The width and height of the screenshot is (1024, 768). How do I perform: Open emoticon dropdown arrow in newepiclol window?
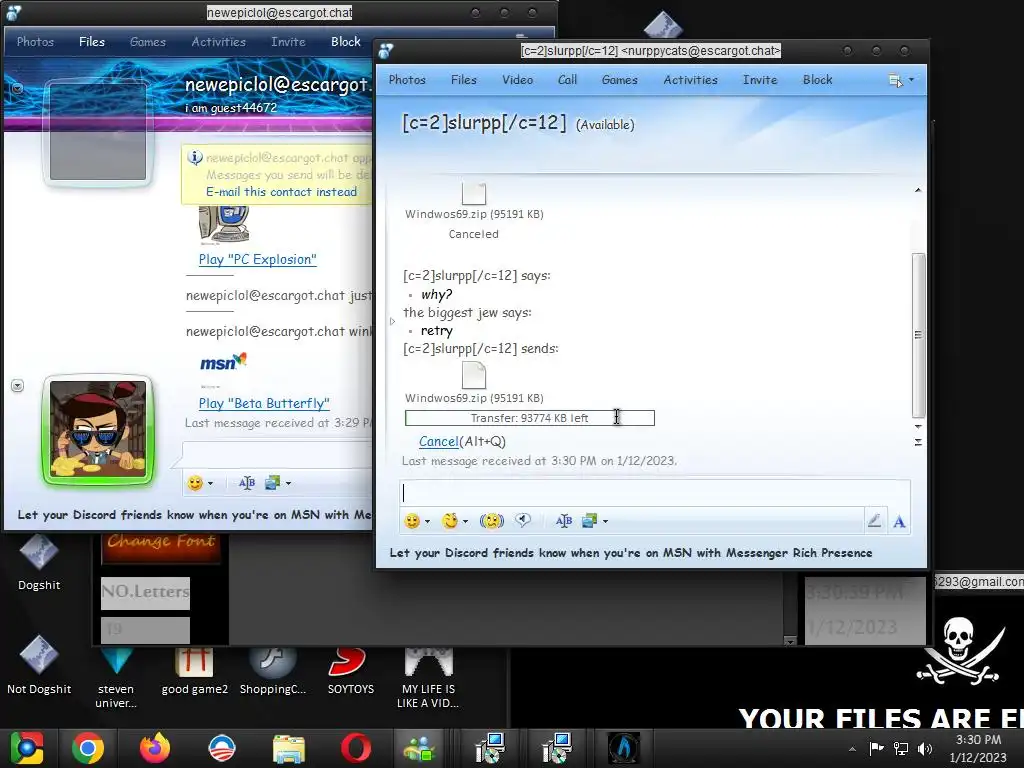tap(210, 483)
